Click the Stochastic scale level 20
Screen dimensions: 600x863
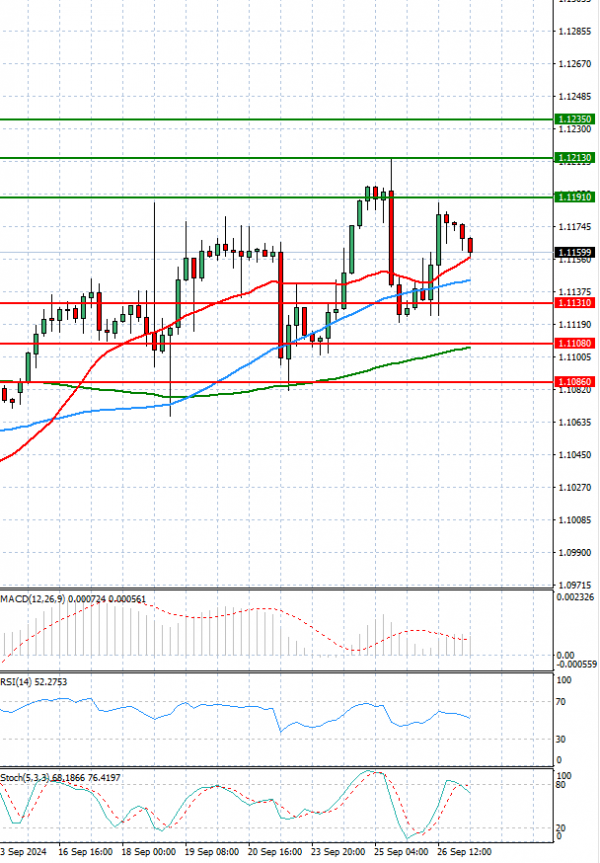tap(561, 828)
